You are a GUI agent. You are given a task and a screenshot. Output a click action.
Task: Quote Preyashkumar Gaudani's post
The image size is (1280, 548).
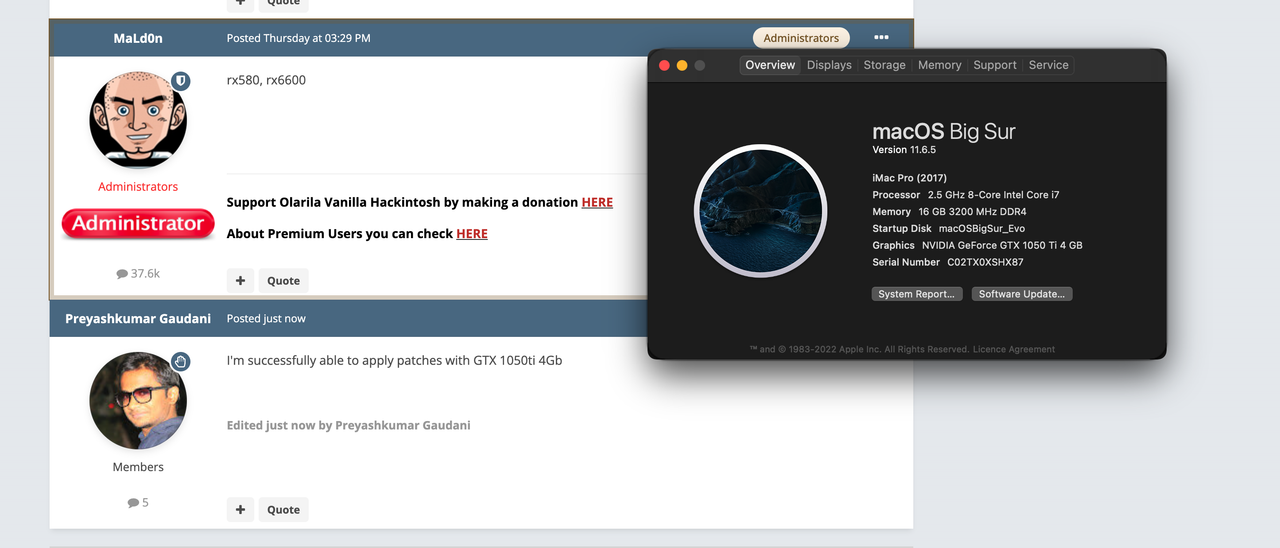[283, 510]
